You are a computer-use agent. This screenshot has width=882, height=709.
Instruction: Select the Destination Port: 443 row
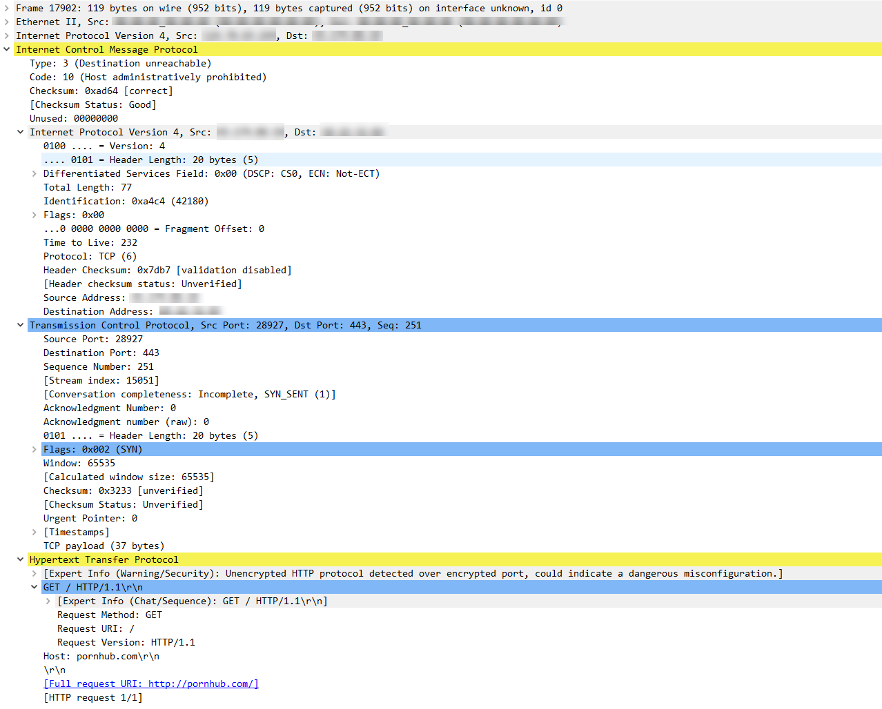point(101,353)
